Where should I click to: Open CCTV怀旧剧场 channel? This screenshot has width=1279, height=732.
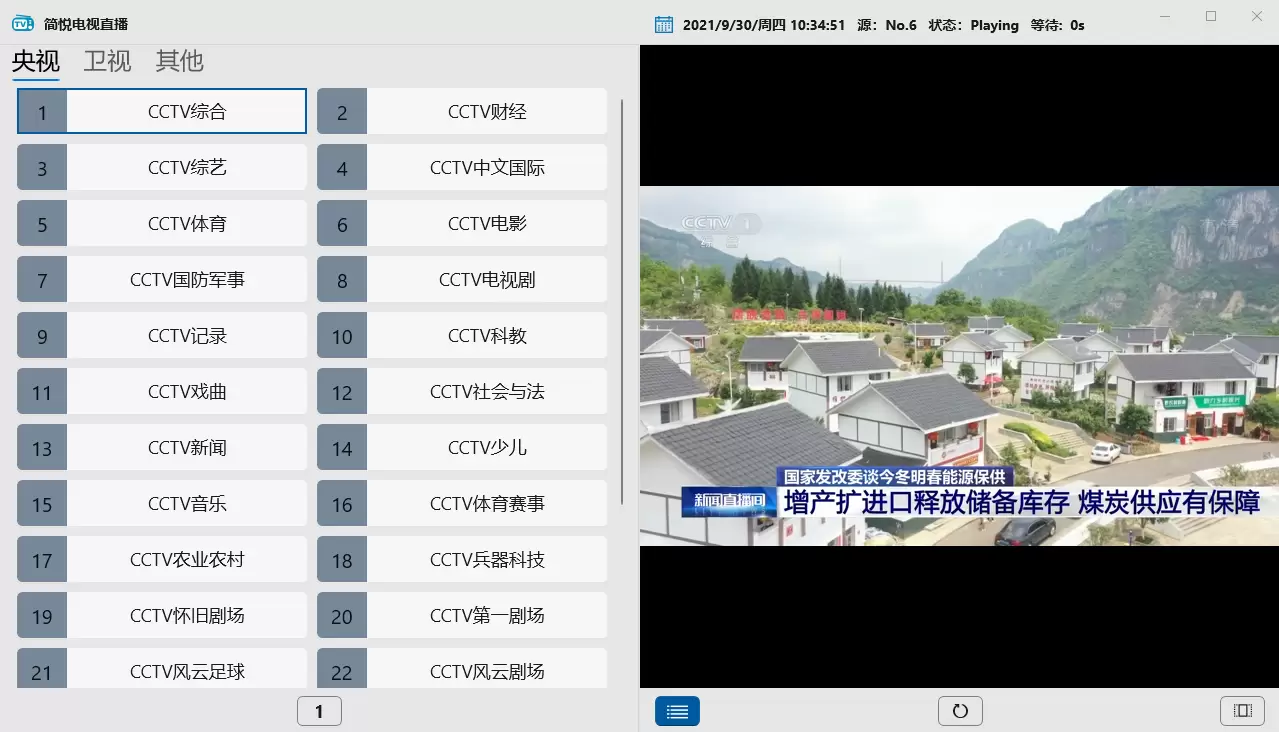pyautogui.click(x=162, y=615)
